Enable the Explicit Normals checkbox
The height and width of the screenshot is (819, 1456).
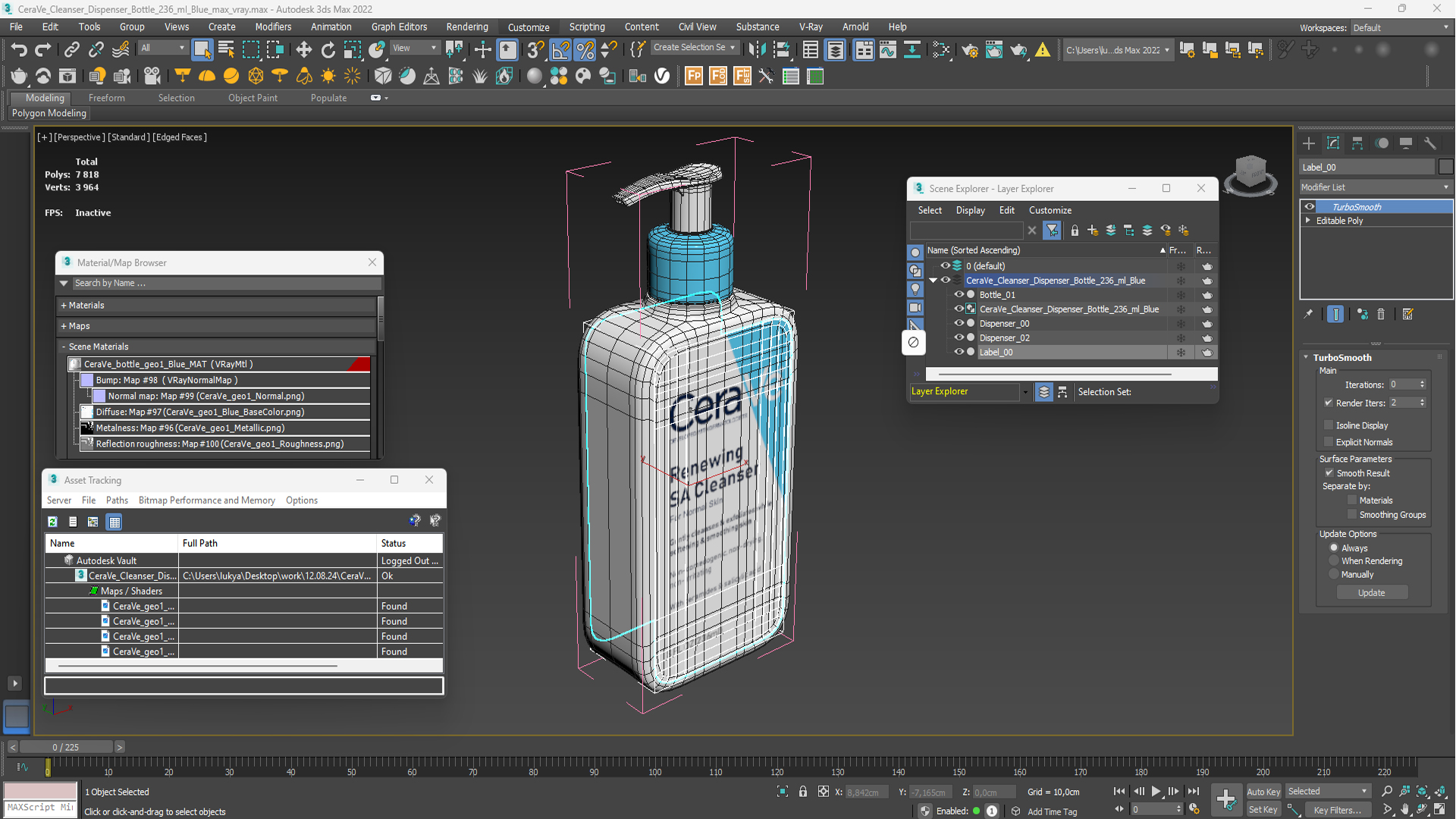click(x=1329, y=442)
